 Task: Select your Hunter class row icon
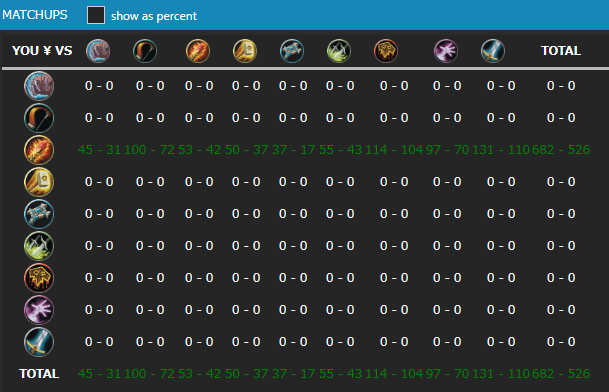pyautogui.click(x=39, y=118)
